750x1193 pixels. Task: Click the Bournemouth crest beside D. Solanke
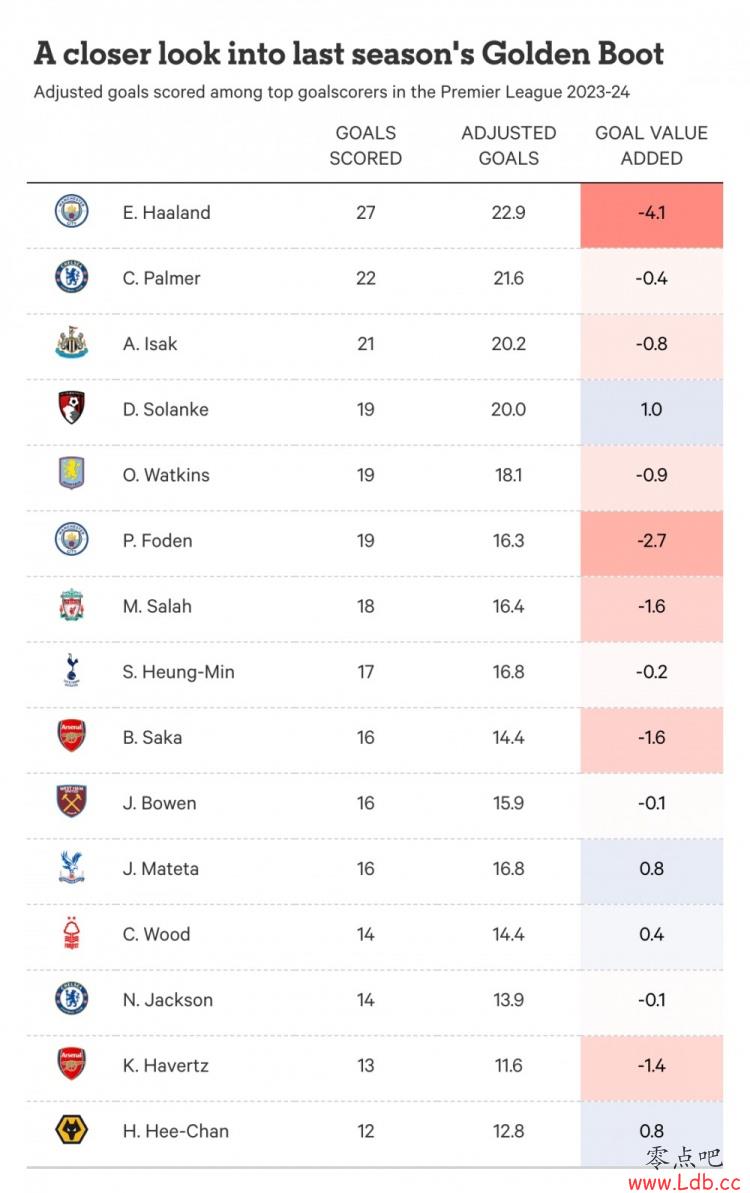pos(72,409)
